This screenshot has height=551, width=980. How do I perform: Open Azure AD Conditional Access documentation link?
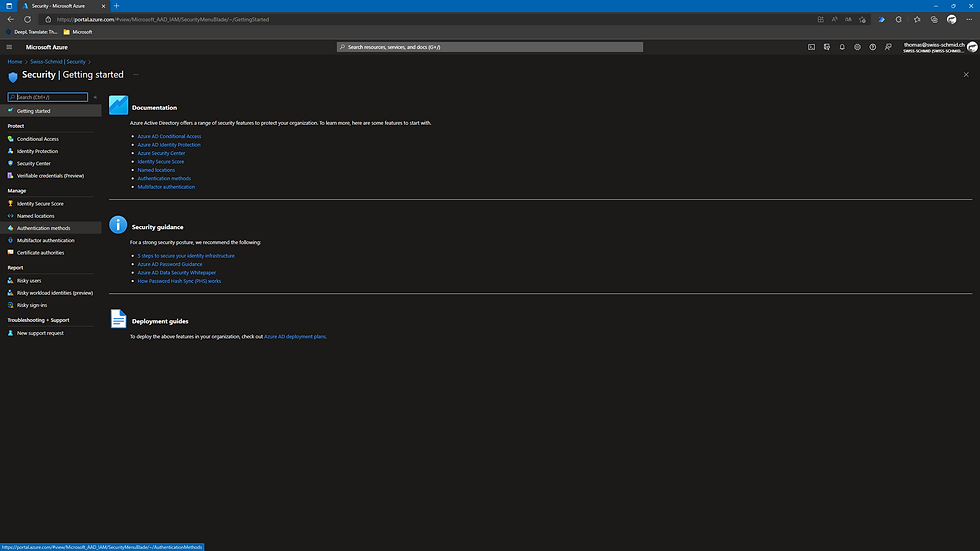(169, 136)
